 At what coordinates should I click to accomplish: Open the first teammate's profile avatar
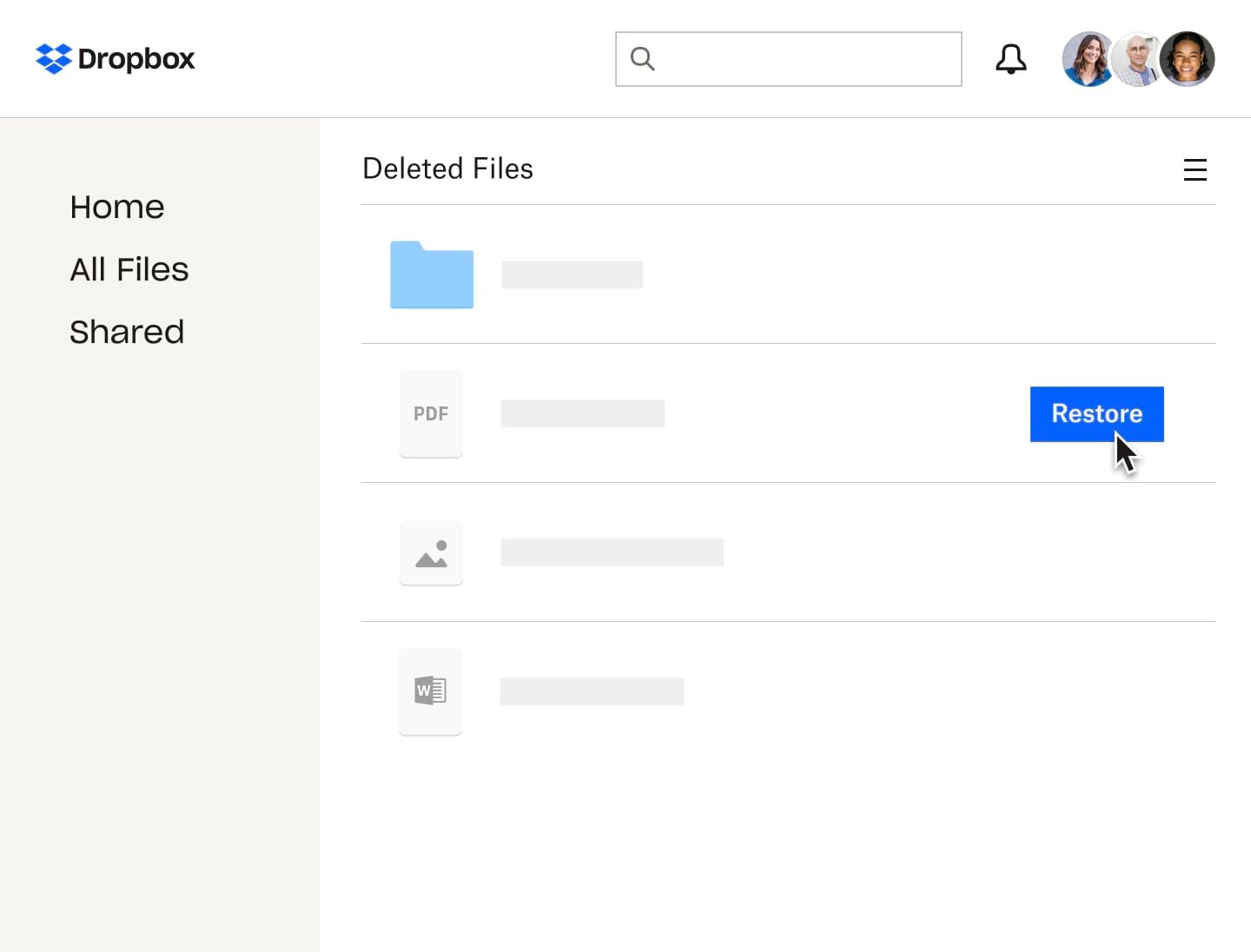[1087, 59]
